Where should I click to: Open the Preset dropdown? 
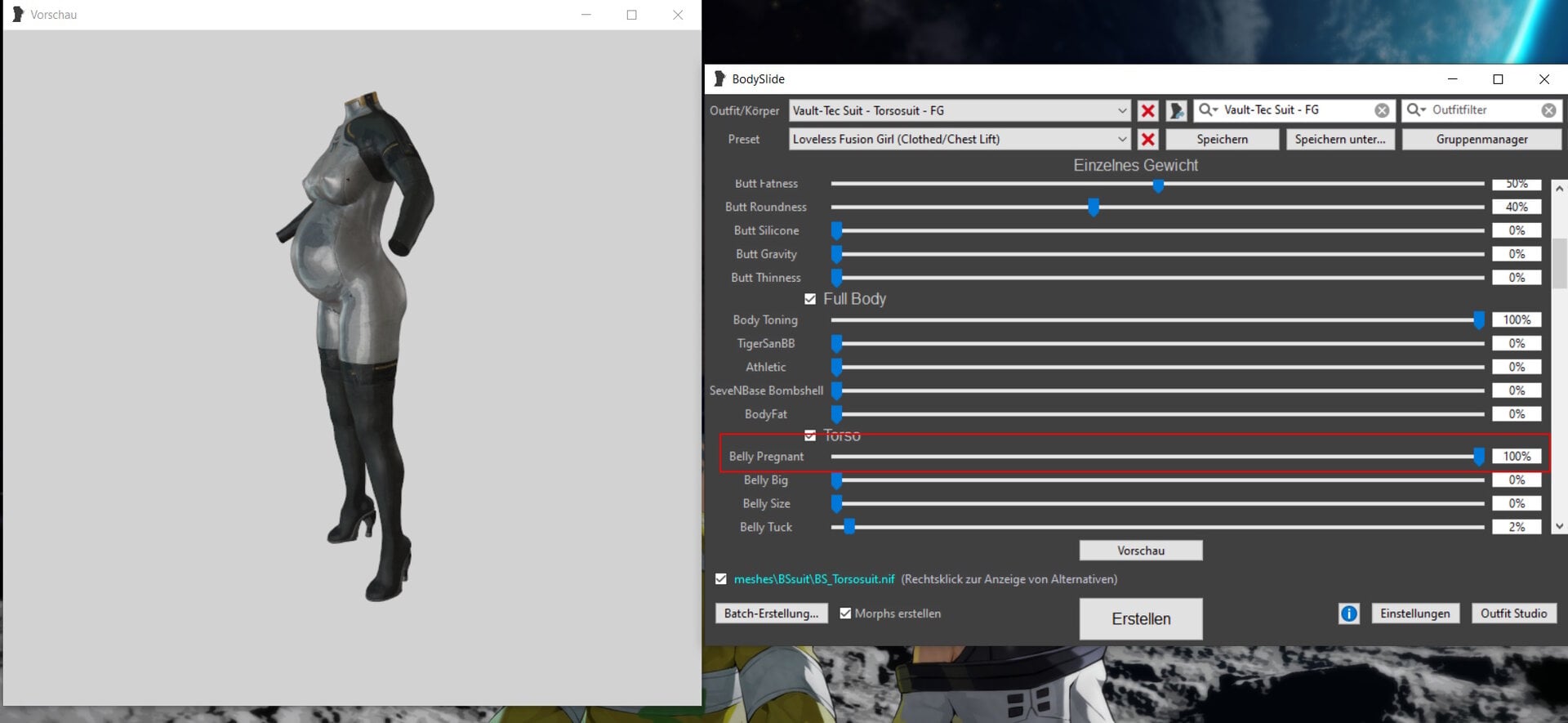point(960,139)
